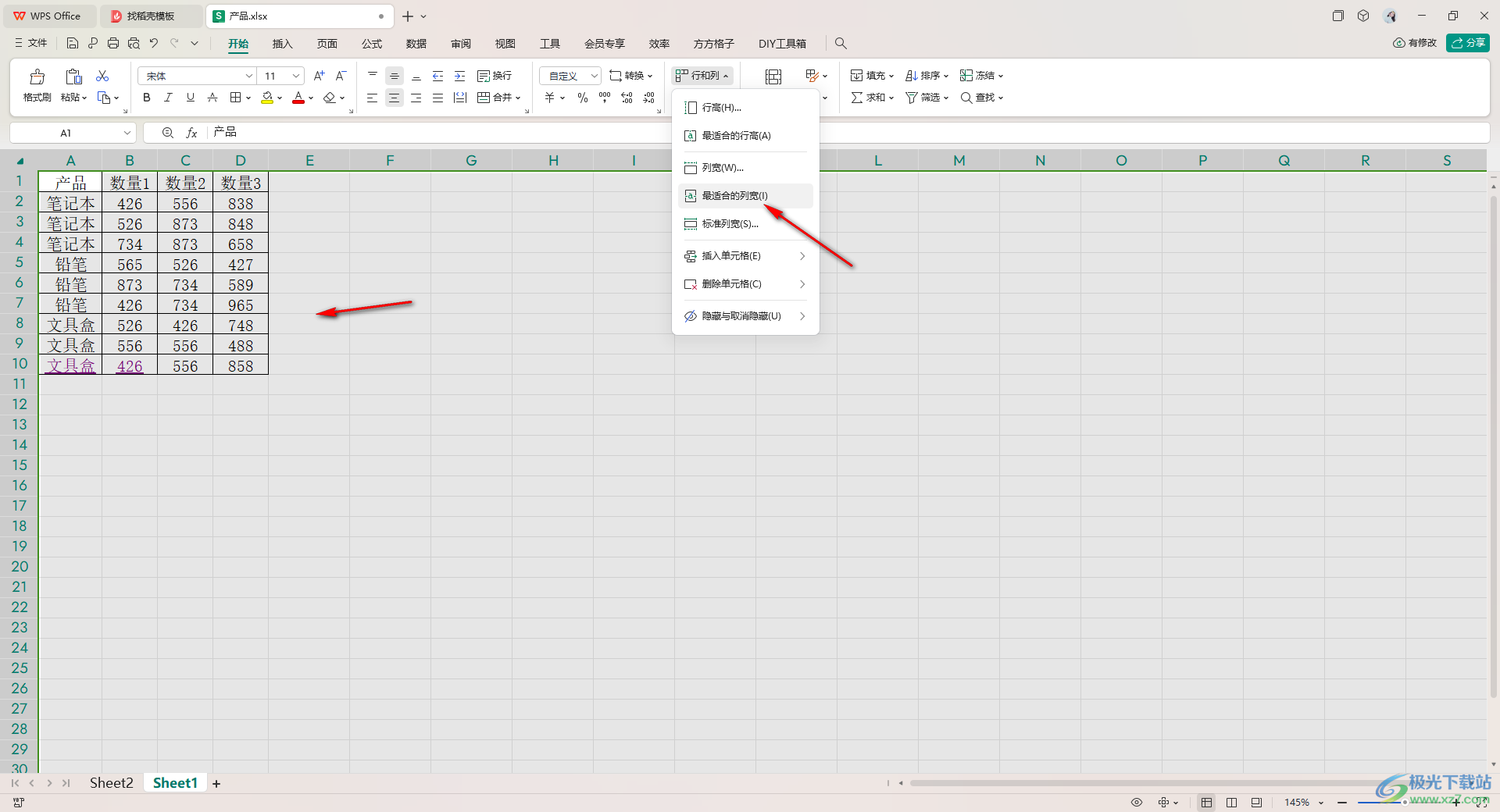
Task: Increase decimal places icon
Action: pyautogui.click(x=627, y=98)
